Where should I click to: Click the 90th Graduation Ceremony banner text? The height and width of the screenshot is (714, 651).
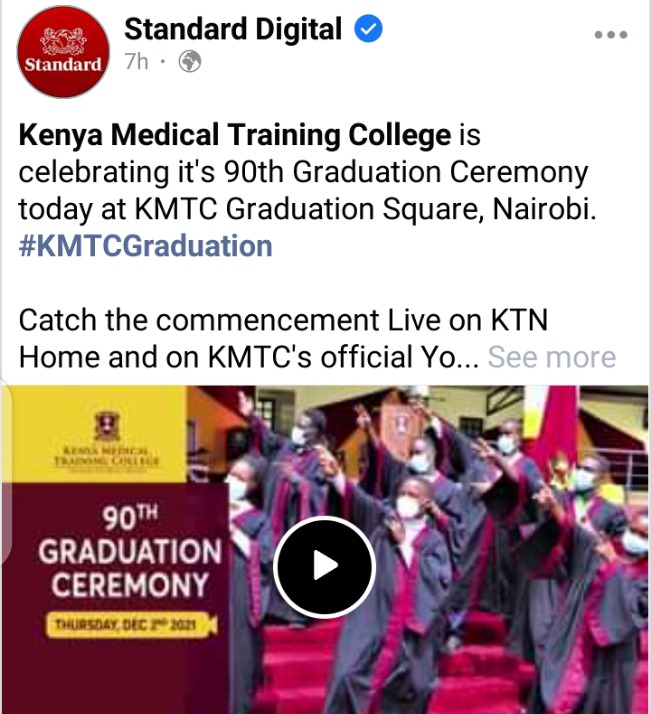pos(130,552)
